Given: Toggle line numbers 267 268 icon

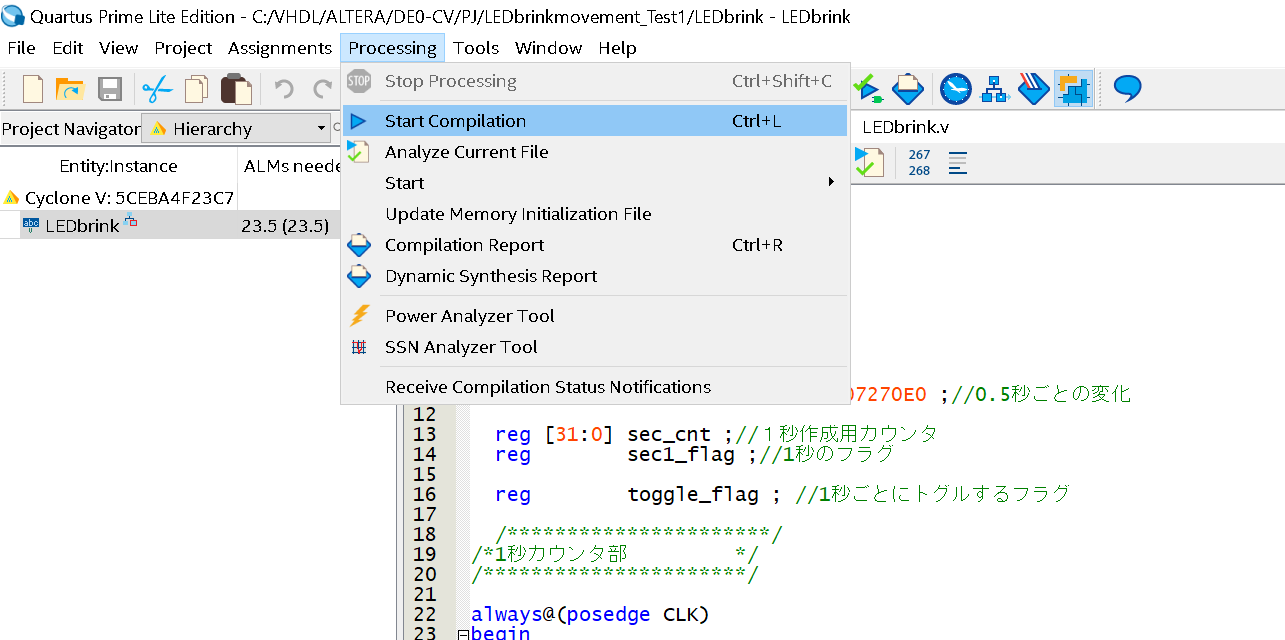Looking at the screenshot, I should click(919, 162).
